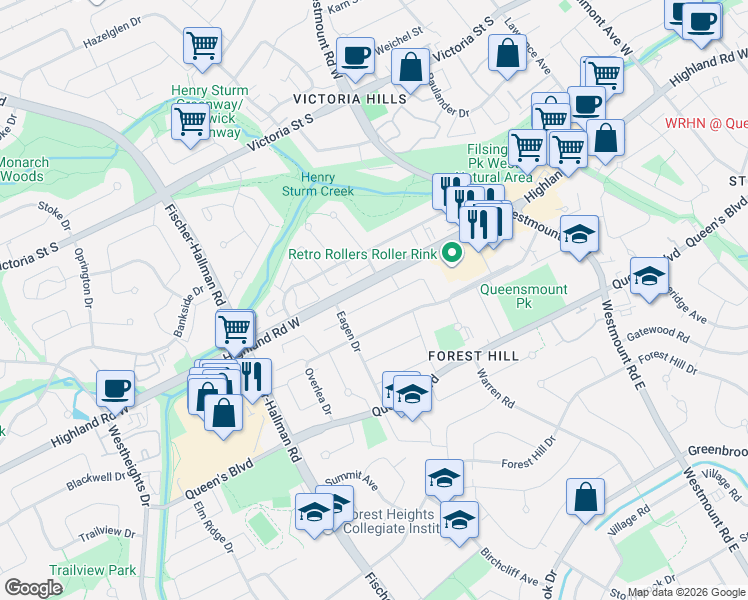
Task: Select the Monarch Woods label
Action: [23, 169]
